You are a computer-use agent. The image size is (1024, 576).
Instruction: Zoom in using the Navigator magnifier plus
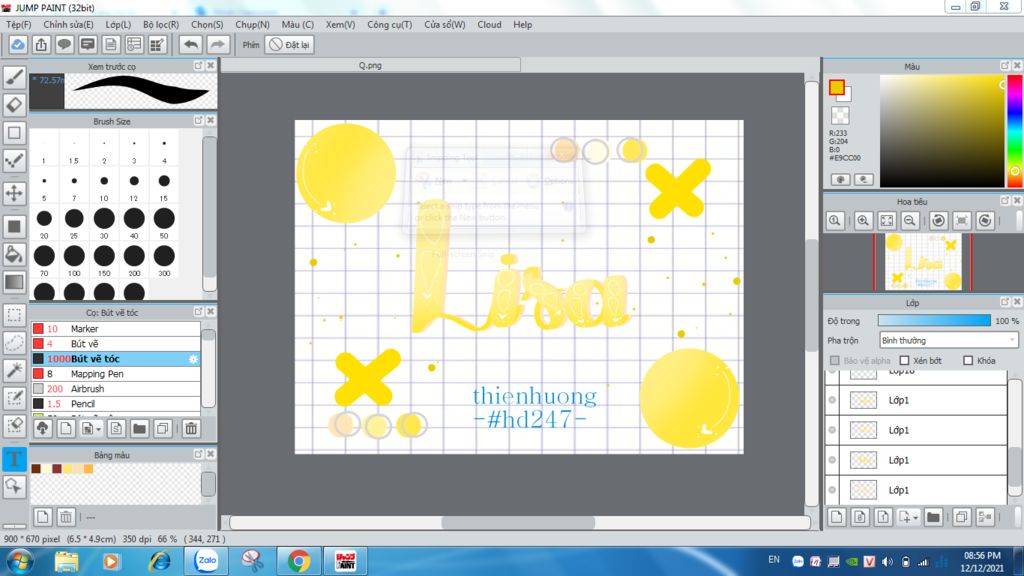coord(863,221)
